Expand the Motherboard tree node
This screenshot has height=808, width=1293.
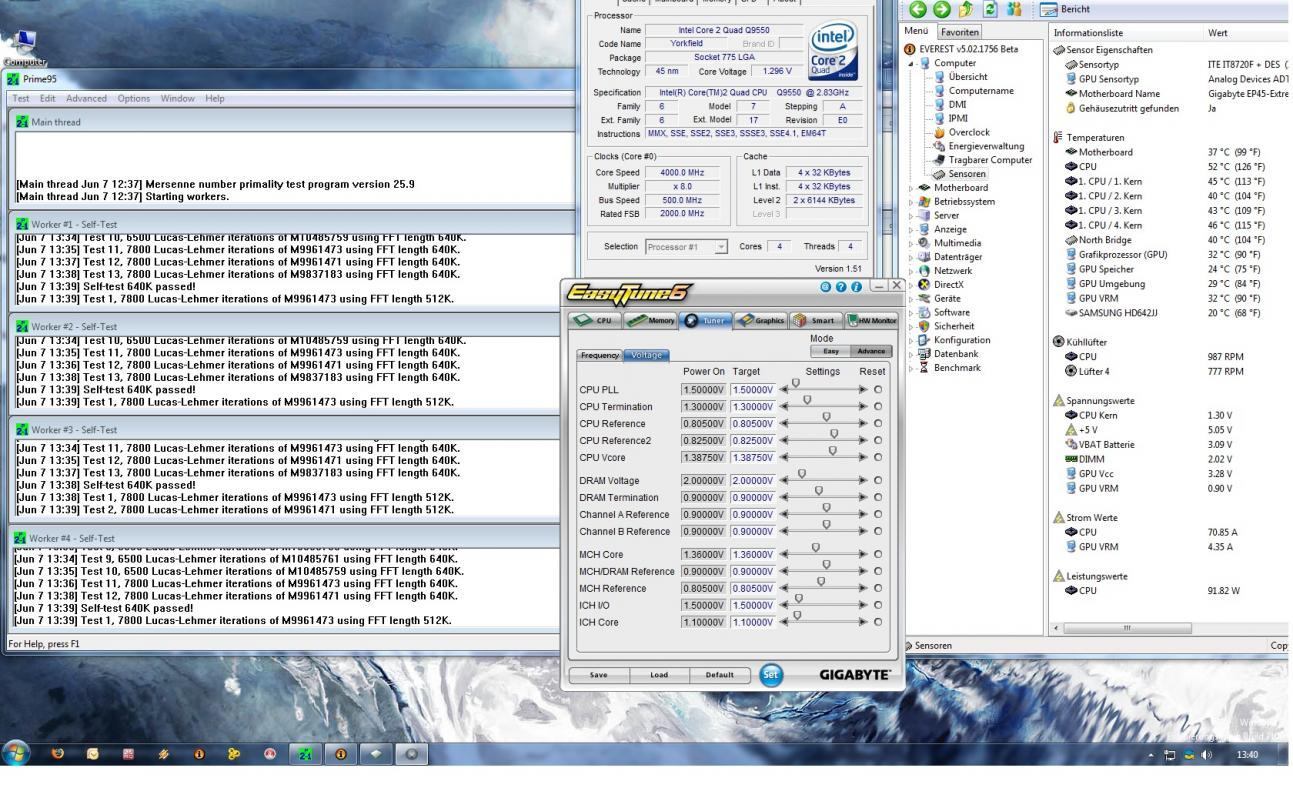[910, 188]
